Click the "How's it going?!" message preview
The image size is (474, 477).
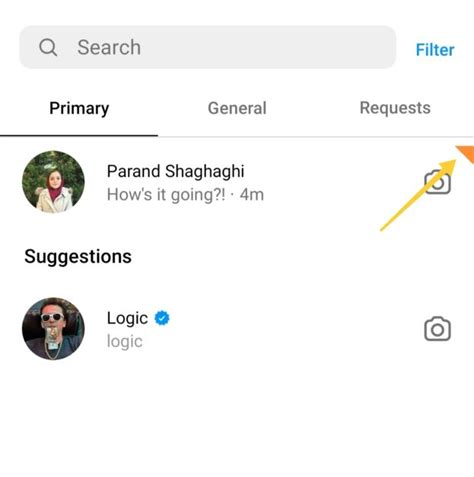click(x=166, y=195)
